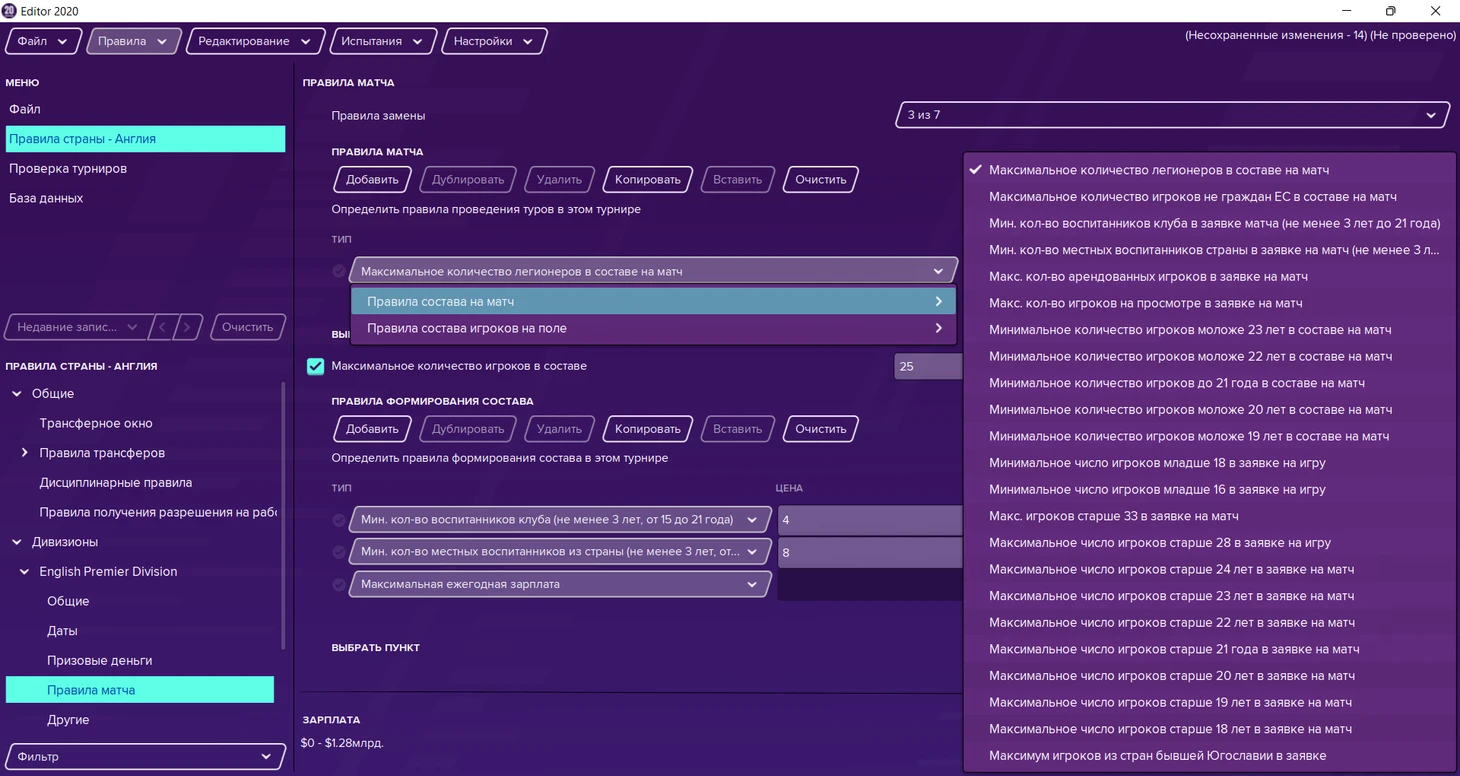Image resolution: width=1460 pixels, height=776 pixels.
Task: Choose Макс. игроков старше 33 в заявке на матч
Action: (1113, 516)
